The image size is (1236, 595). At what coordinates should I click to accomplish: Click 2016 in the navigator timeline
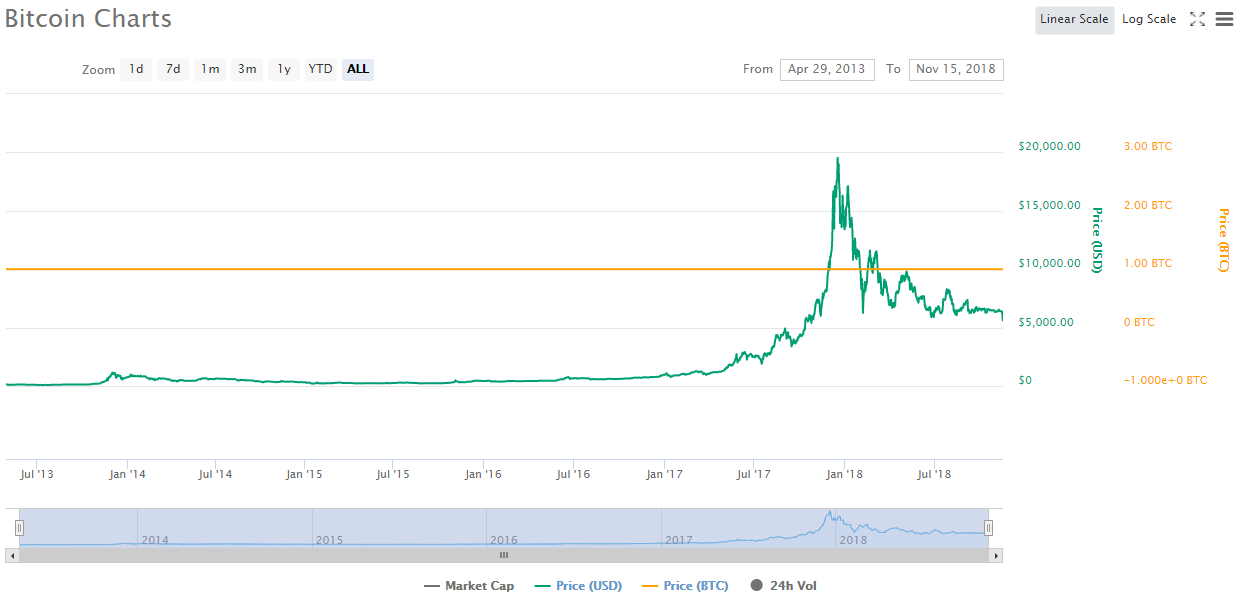[x=503, y=540]
